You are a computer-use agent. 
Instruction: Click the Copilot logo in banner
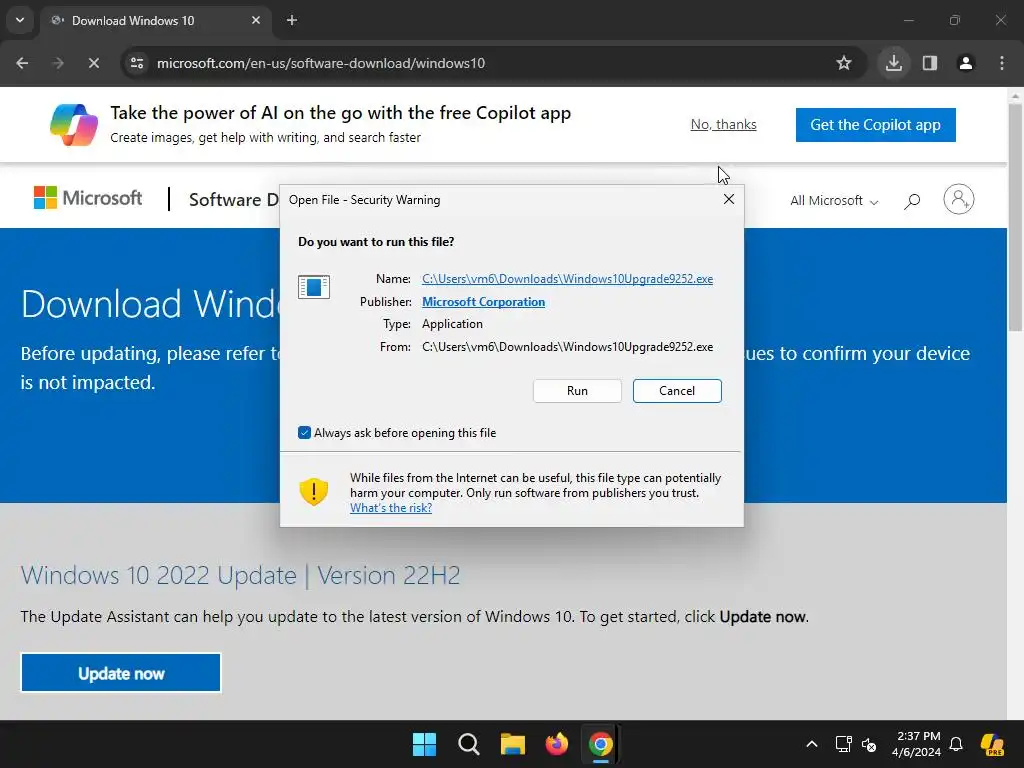click(x=74, y=125)
